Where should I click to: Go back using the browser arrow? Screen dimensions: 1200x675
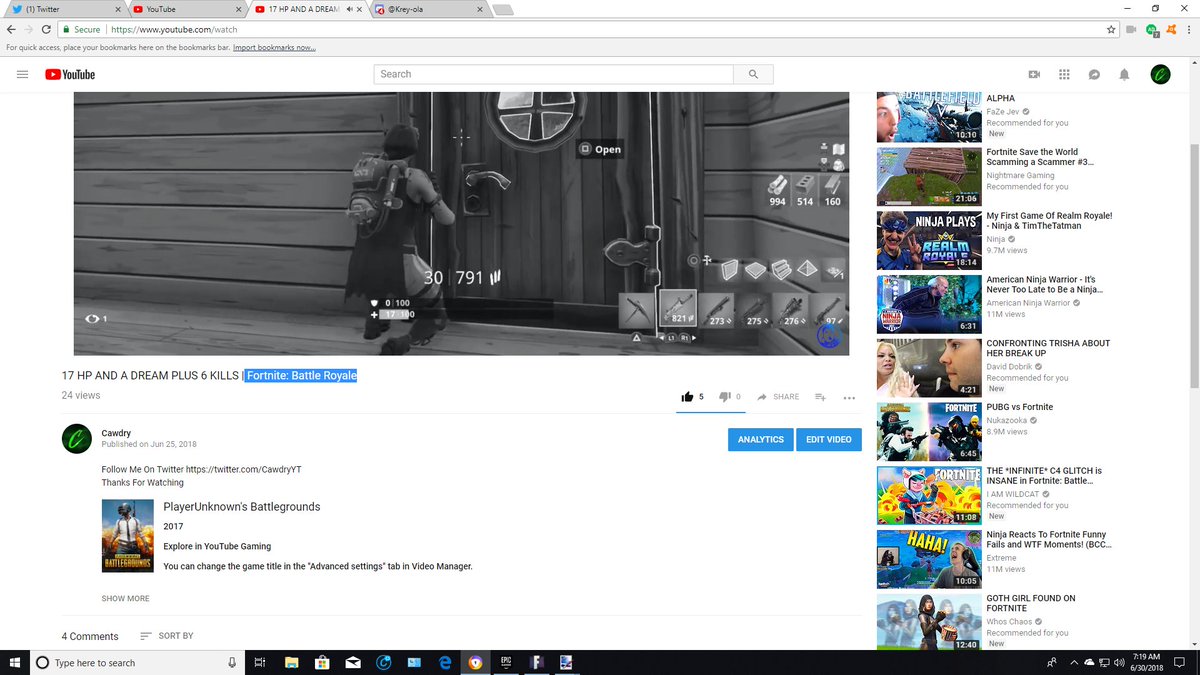[x=11, y=30]
